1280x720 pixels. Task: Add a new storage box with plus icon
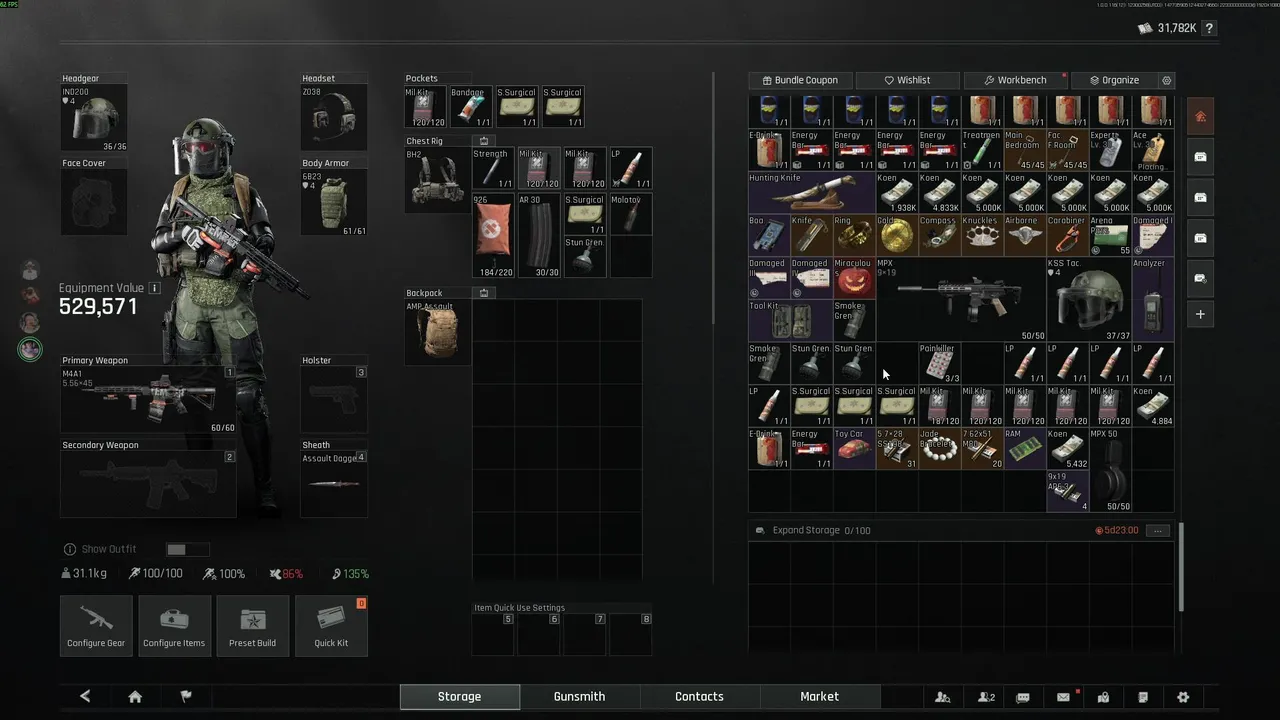tap(1201, 314)
